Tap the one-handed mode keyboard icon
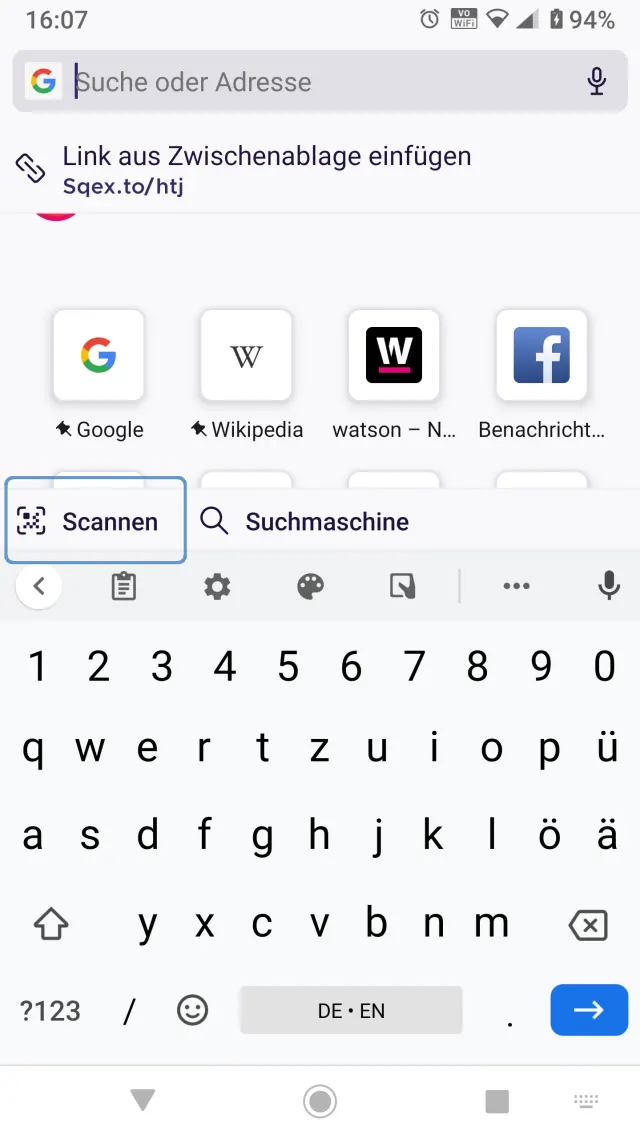 403,586
